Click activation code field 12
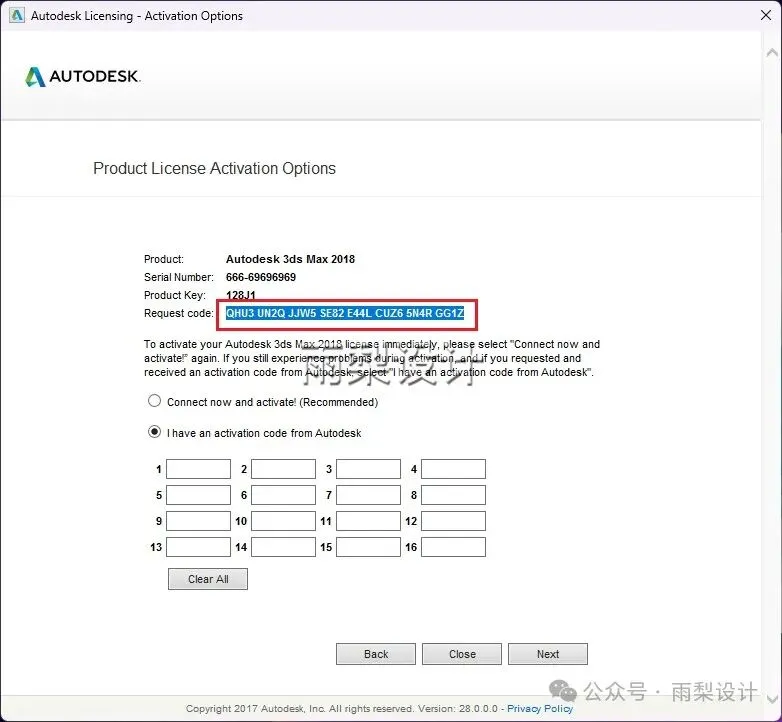Screen dimensions: 782x722 453,521
